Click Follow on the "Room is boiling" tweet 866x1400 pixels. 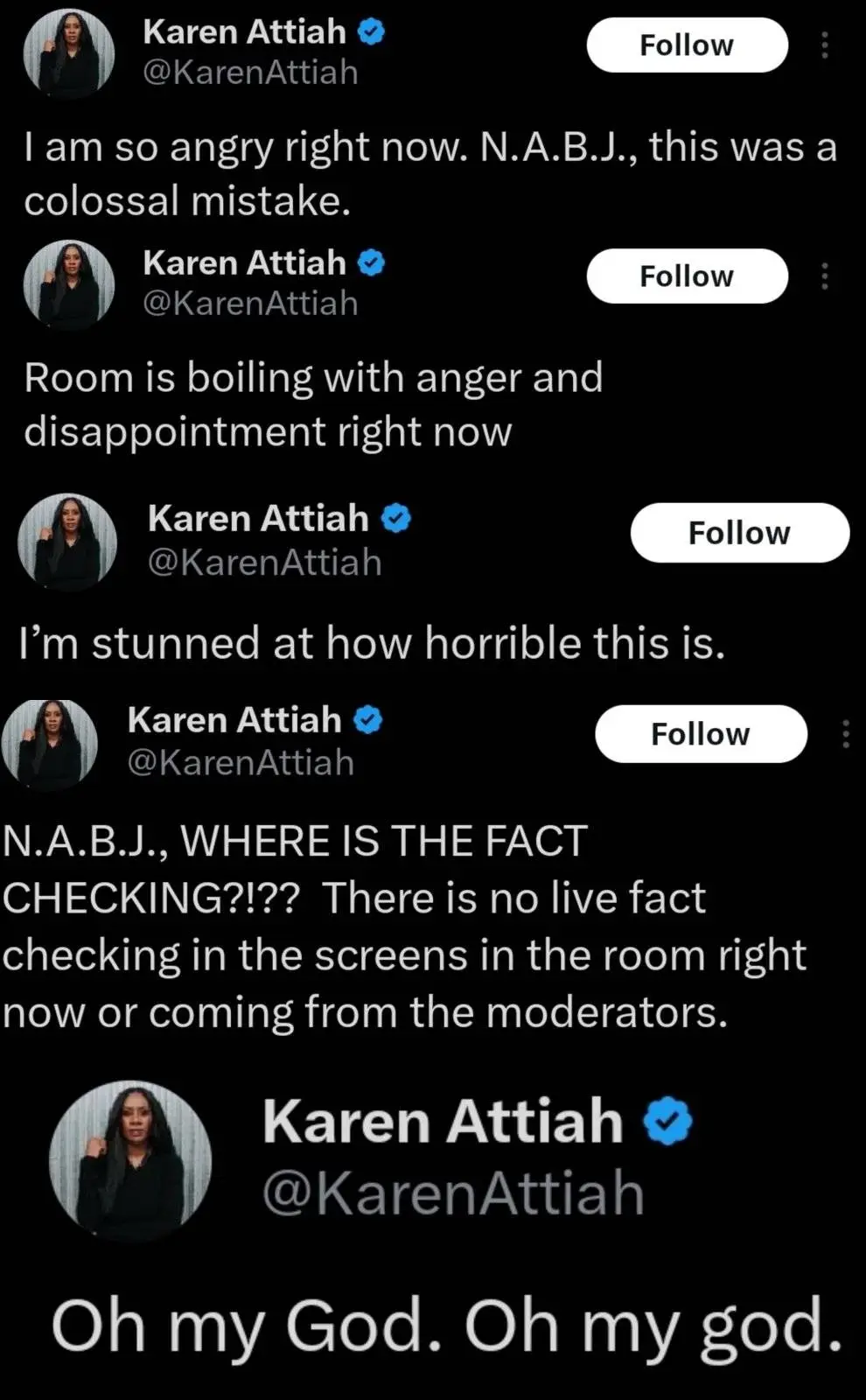click(x=687, y=276)
